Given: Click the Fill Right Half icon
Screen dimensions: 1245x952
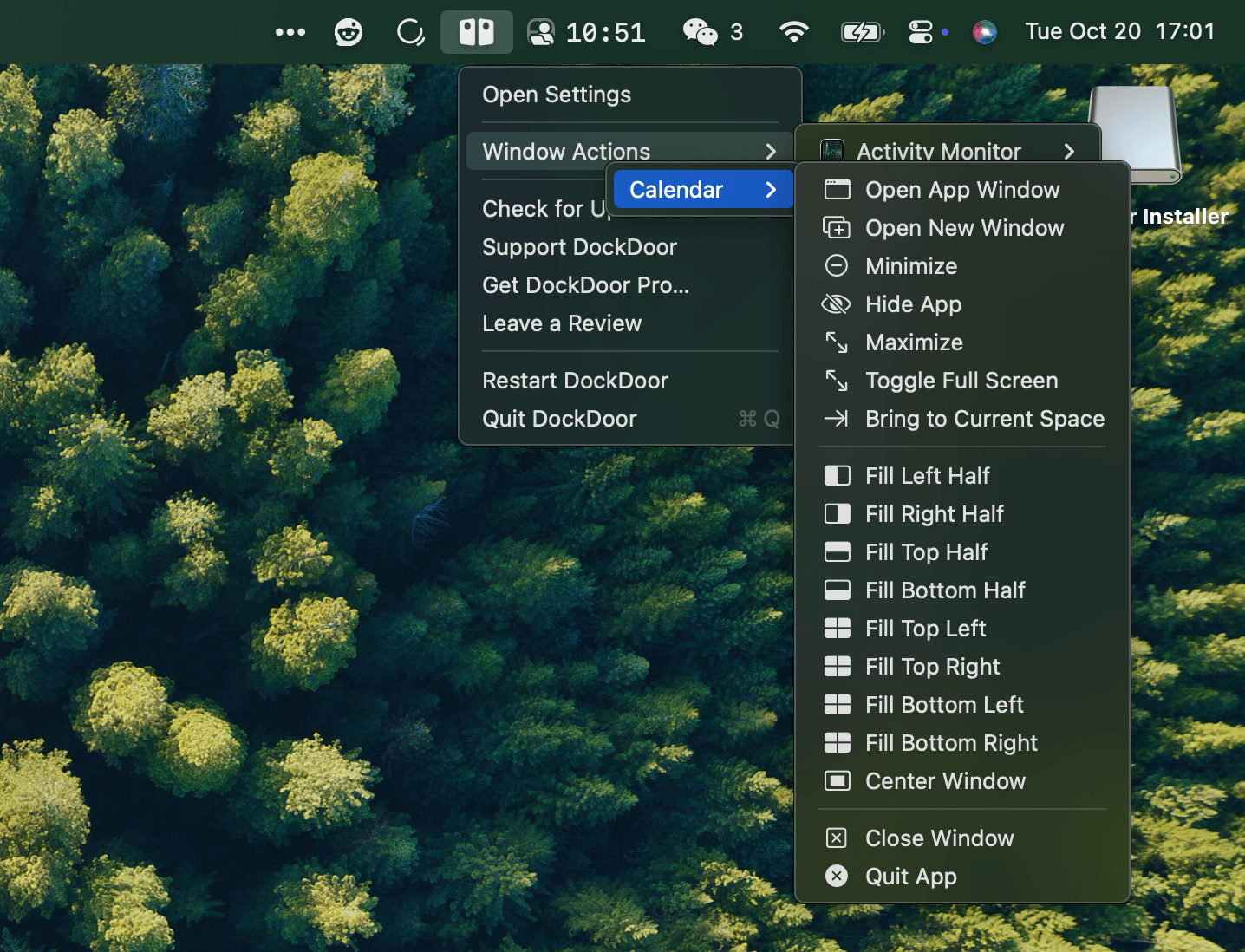Looking at the screenshot, I should (837, 514).
